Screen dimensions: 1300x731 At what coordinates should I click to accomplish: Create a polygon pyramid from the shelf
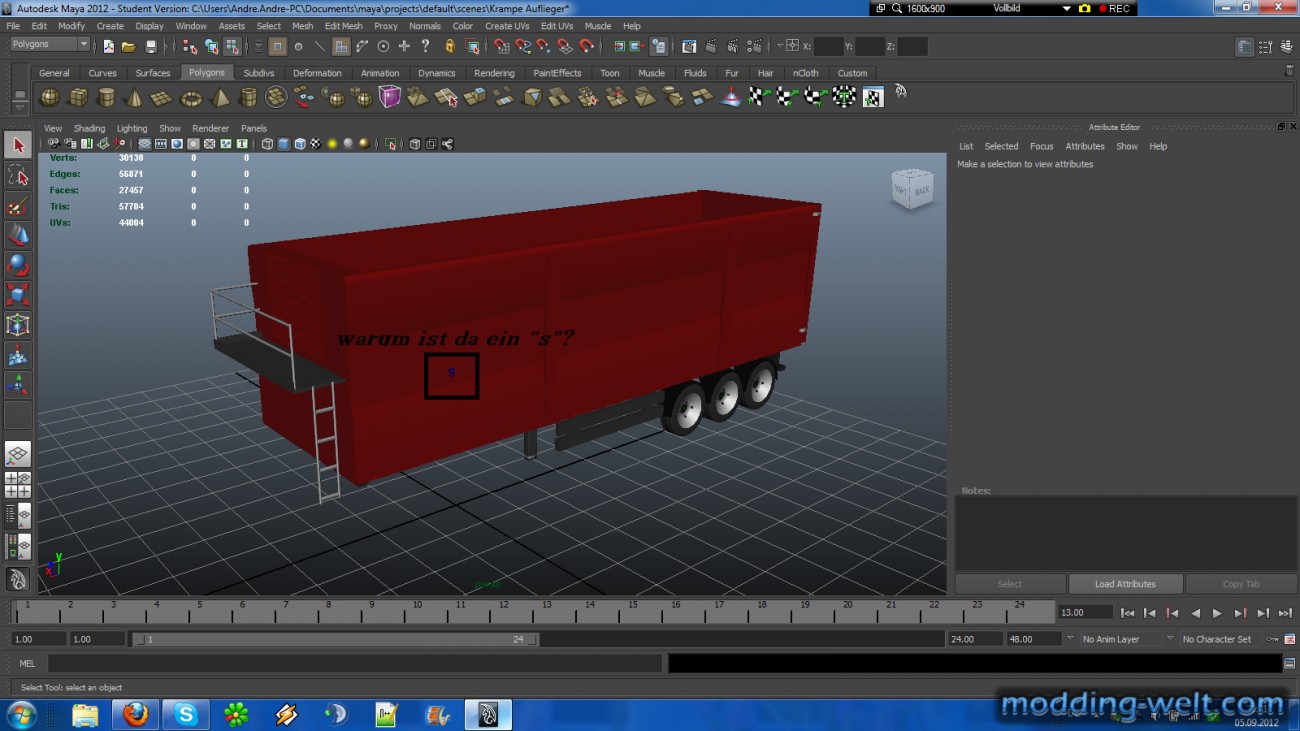point(220,97)
